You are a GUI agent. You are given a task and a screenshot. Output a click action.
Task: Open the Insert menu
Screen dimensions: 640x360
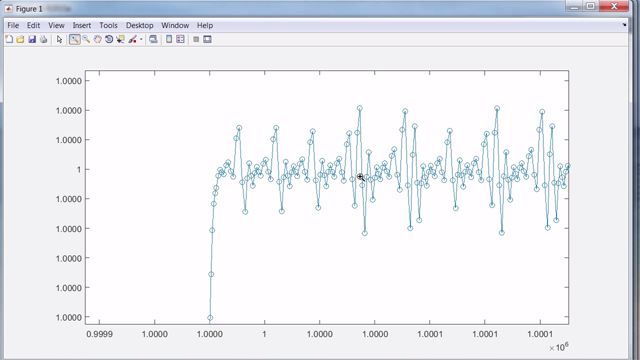(82, 25)
